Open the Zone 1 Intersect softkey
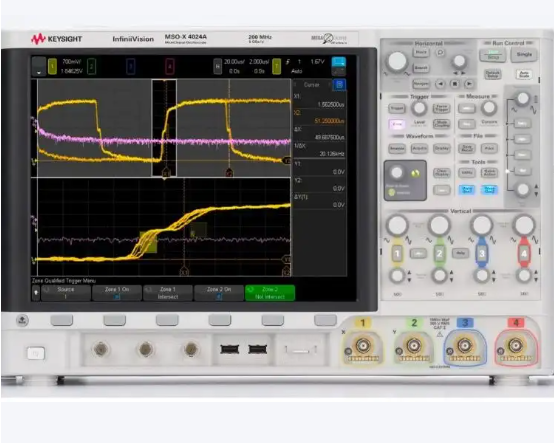 168,293
